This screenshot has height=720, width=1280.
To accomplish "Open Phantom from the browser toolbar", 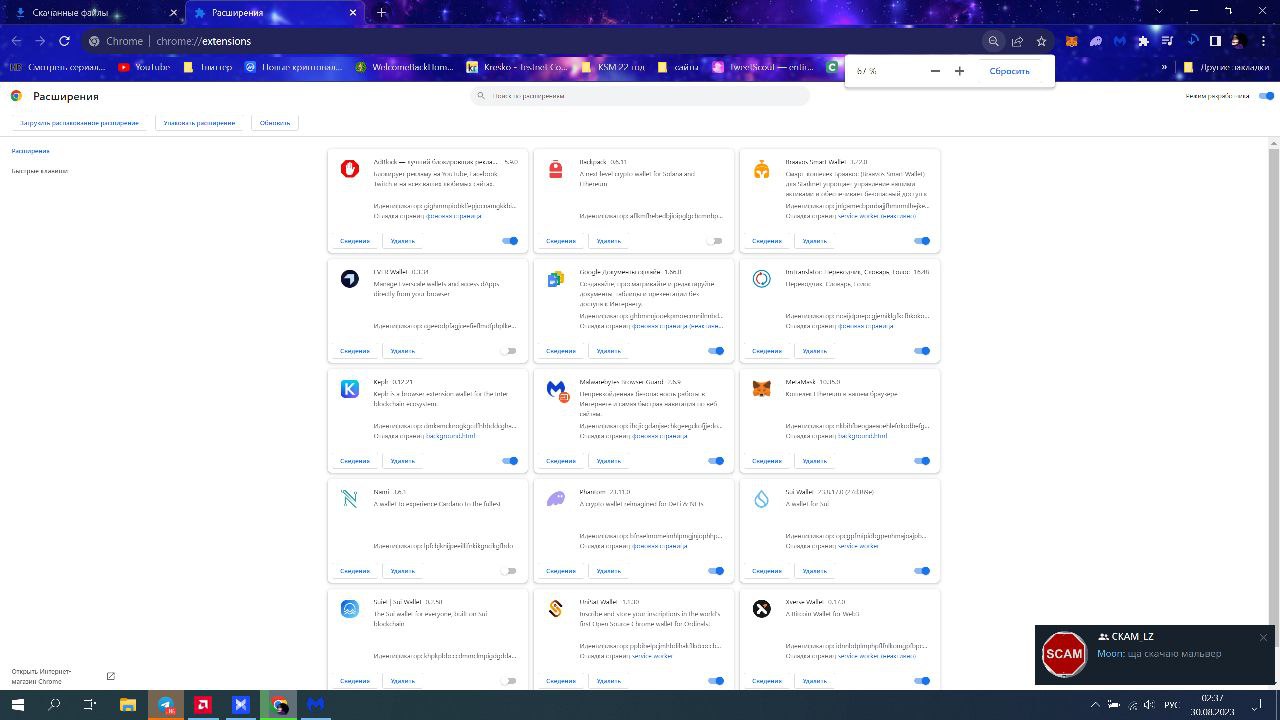I will click(x=1095, y=41).
